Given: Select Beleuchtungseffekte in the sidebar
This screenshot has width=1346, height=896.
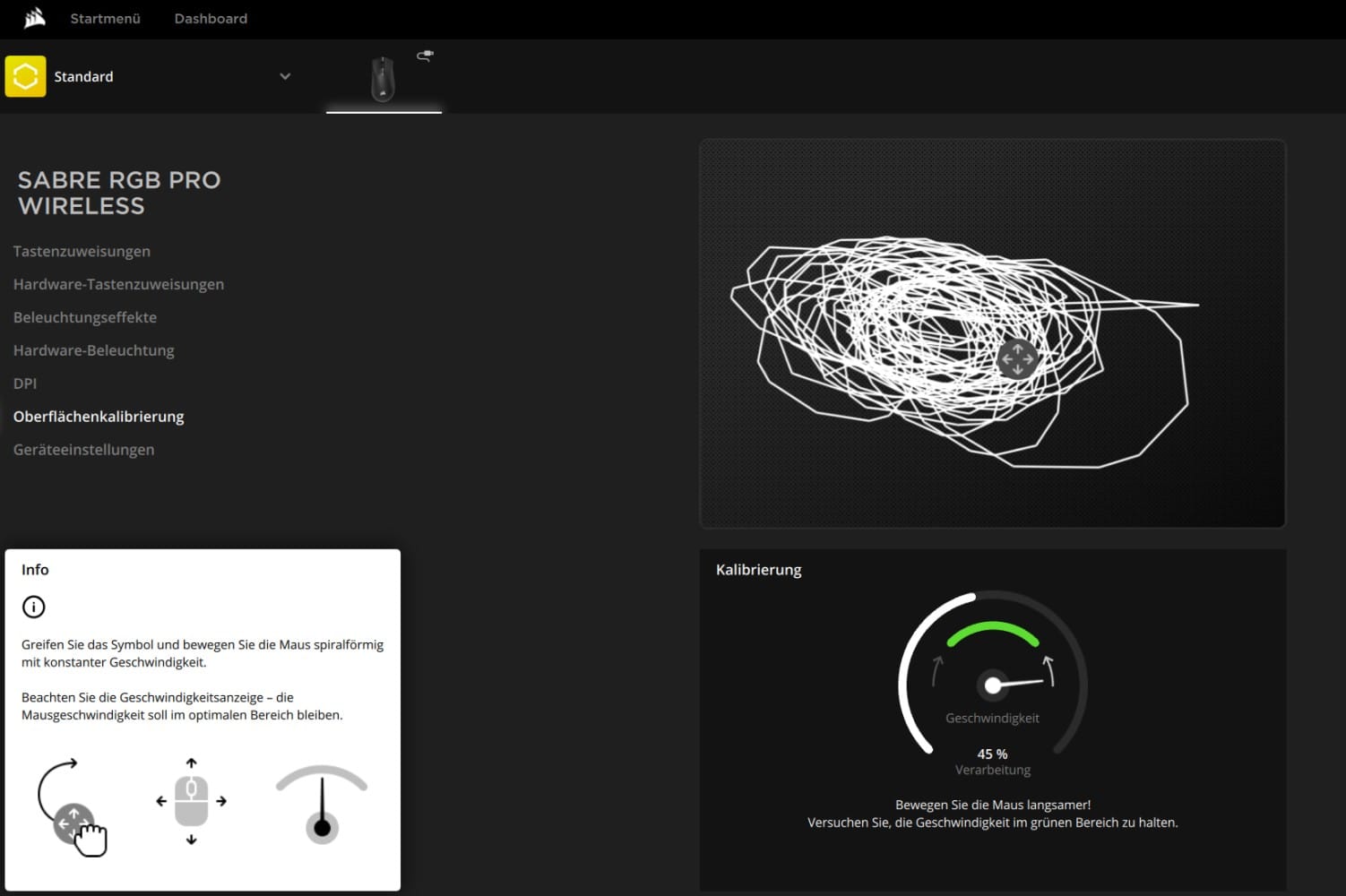Looking at the screenshot, I should (85, 318).
